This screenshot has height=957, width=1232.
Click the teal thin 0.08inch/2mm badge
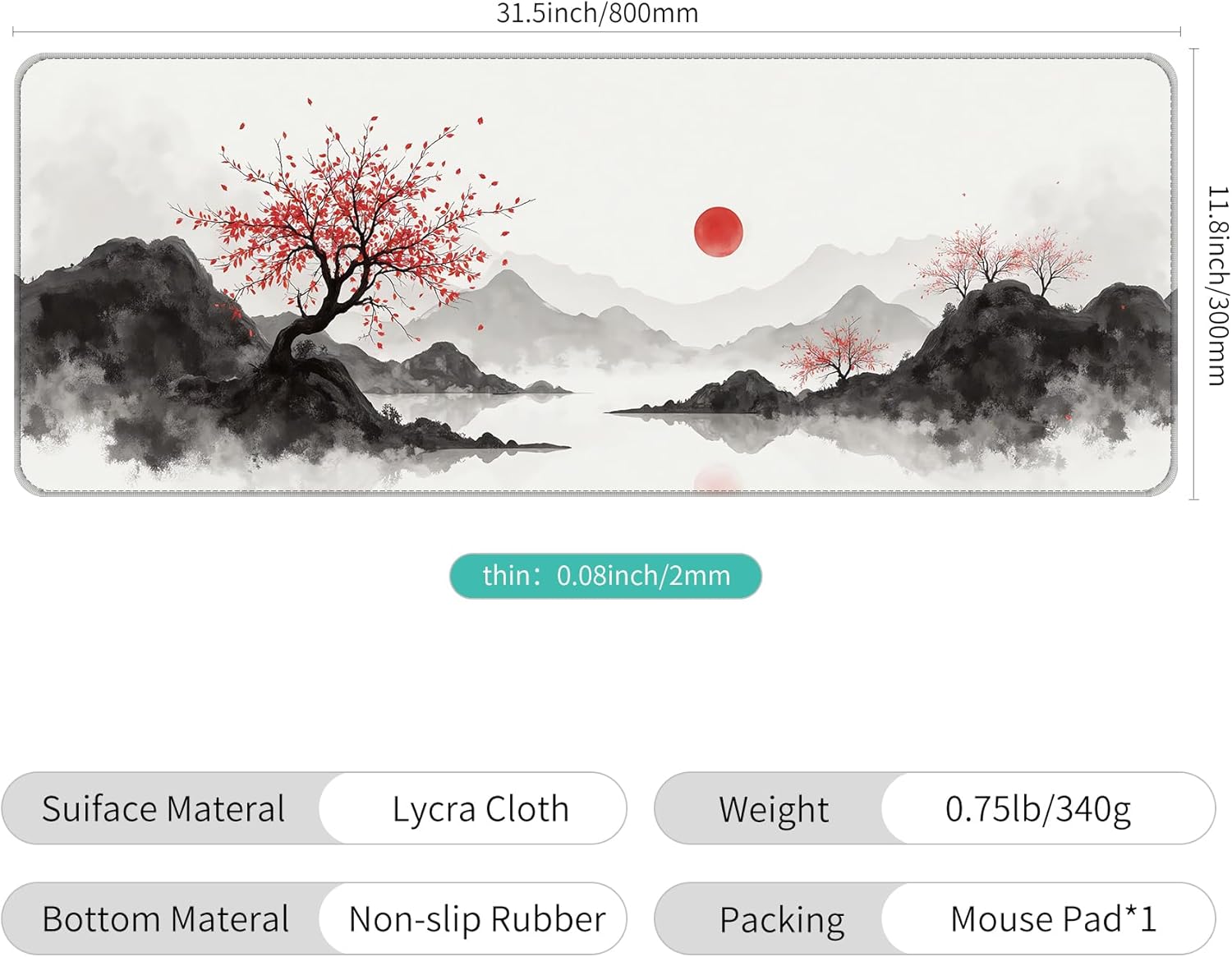point(605,576)
